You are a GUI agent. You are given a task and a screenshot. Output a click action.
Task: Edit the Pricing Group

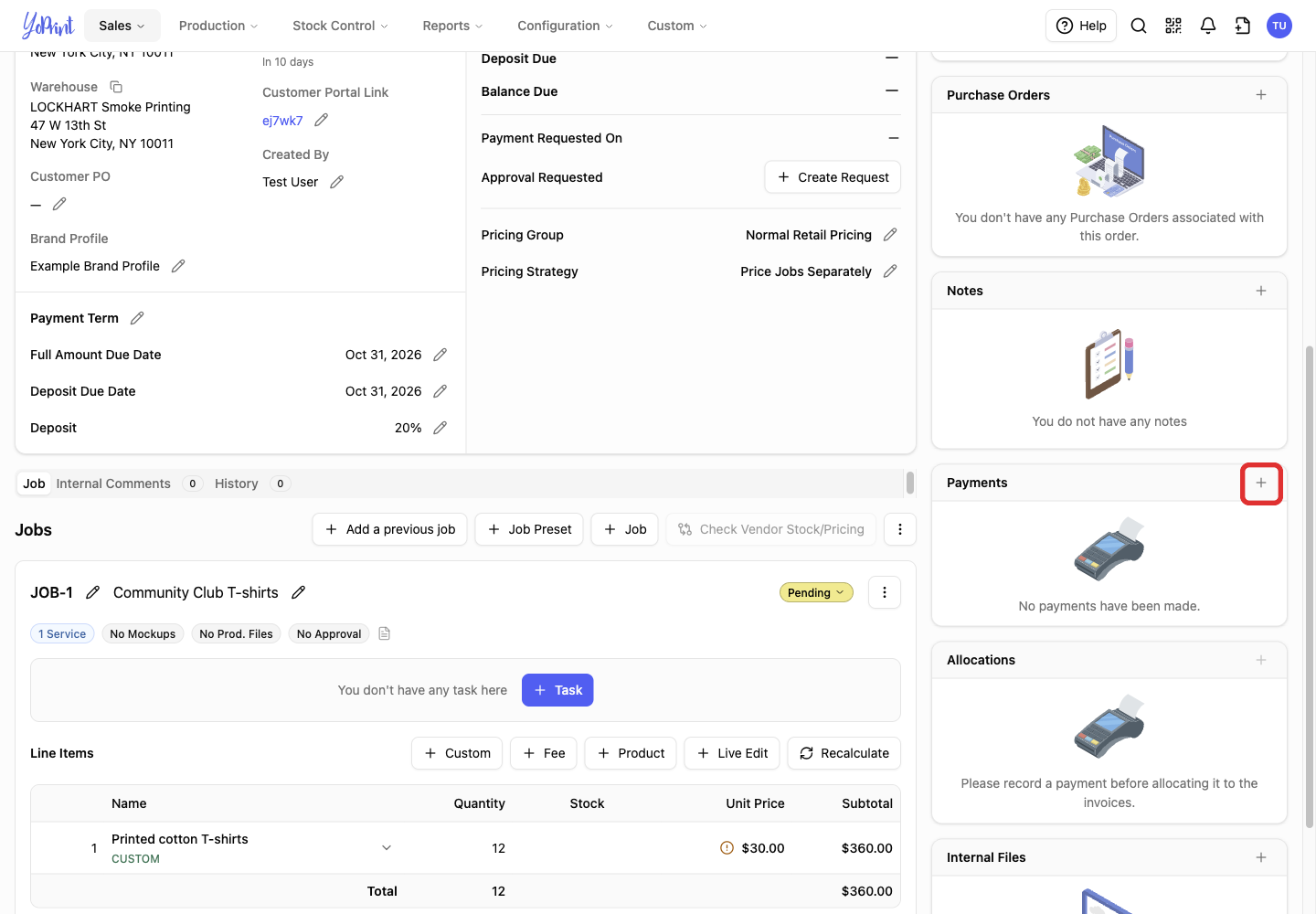(x=890, y=235)
